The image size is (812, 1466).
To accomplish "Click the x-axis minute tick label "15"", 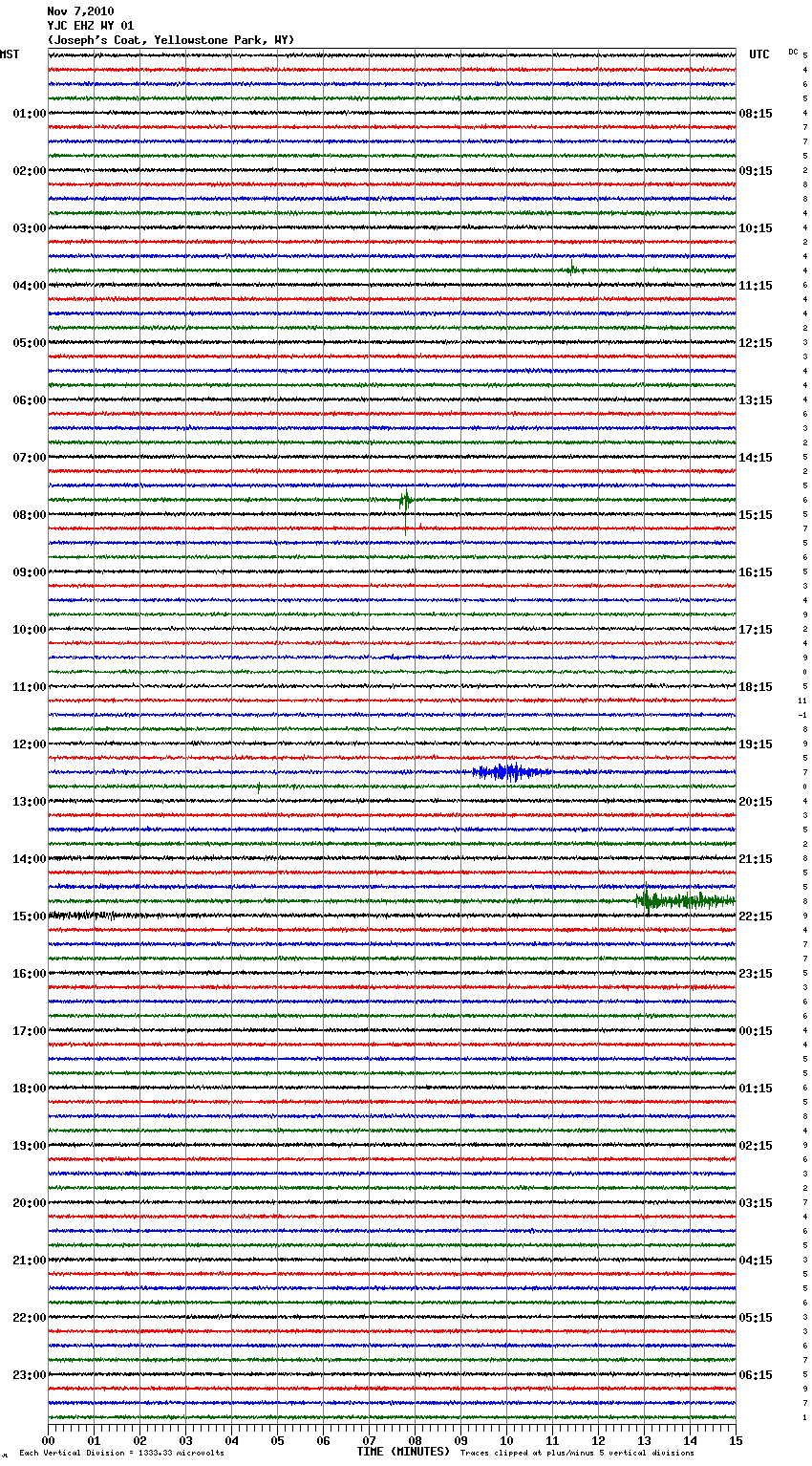I will click(x=736, y=1440).
